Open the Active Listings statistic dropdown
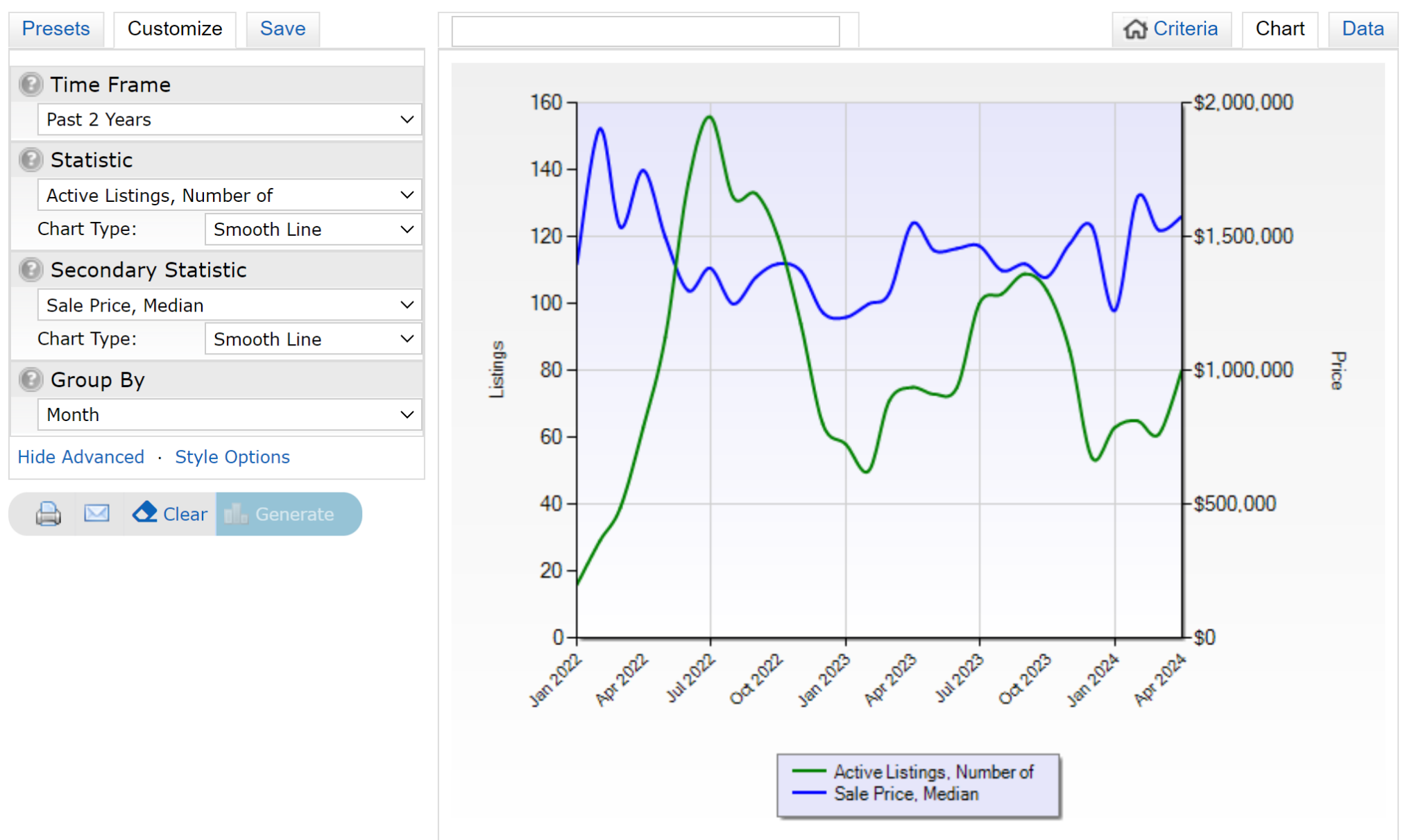1421x840 pixels. tap(229, 195)
